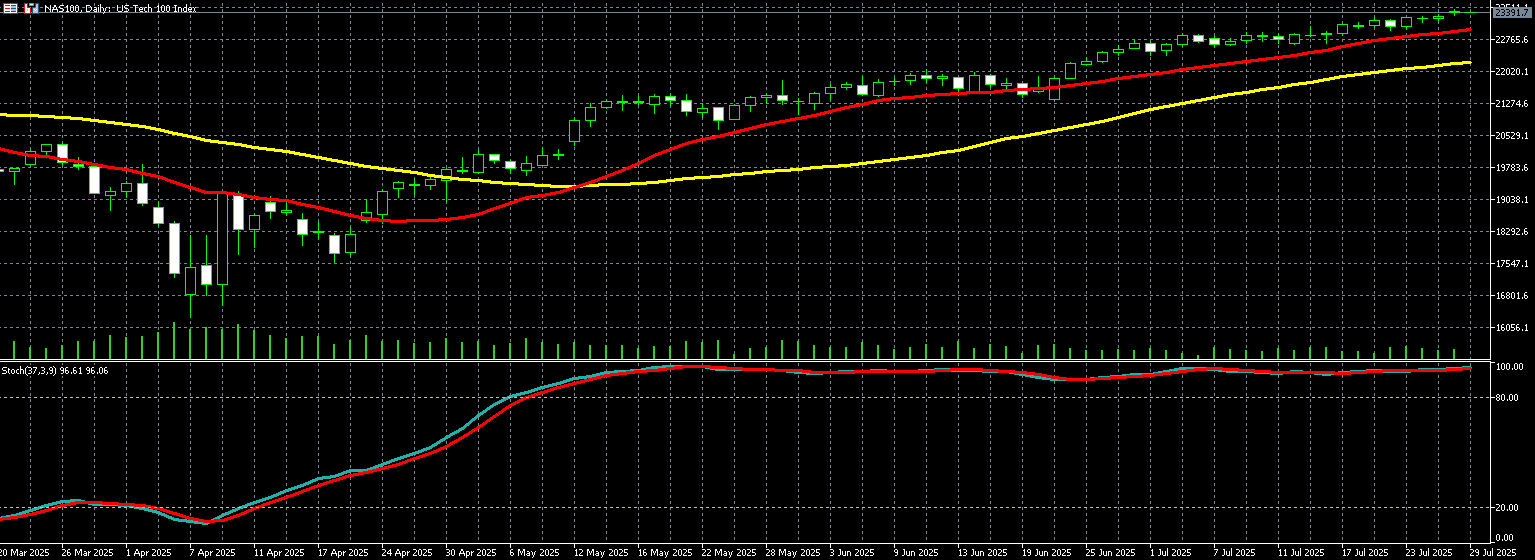The image size is (1535, 560).
Task: Click the '6 May 2025' date label
Action: (x=533, y=552)
